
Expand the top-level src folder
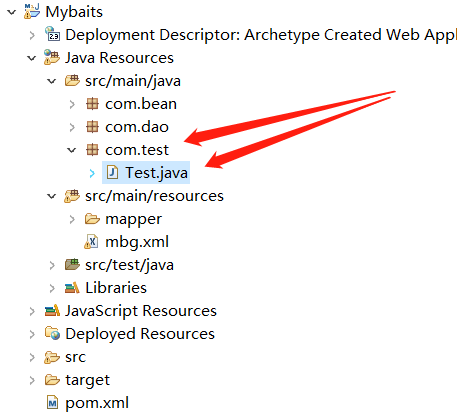click(32, 357)
